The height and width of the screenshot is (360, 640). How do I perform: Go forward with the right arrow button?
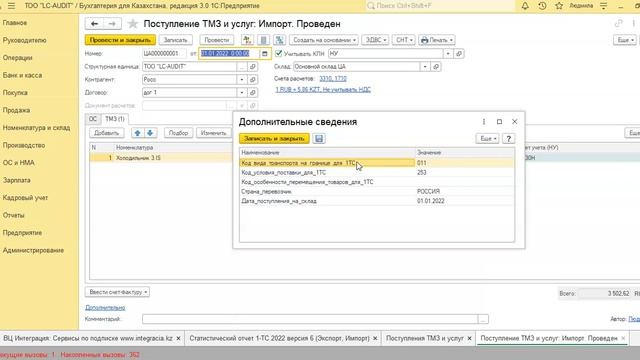[112, 24]
